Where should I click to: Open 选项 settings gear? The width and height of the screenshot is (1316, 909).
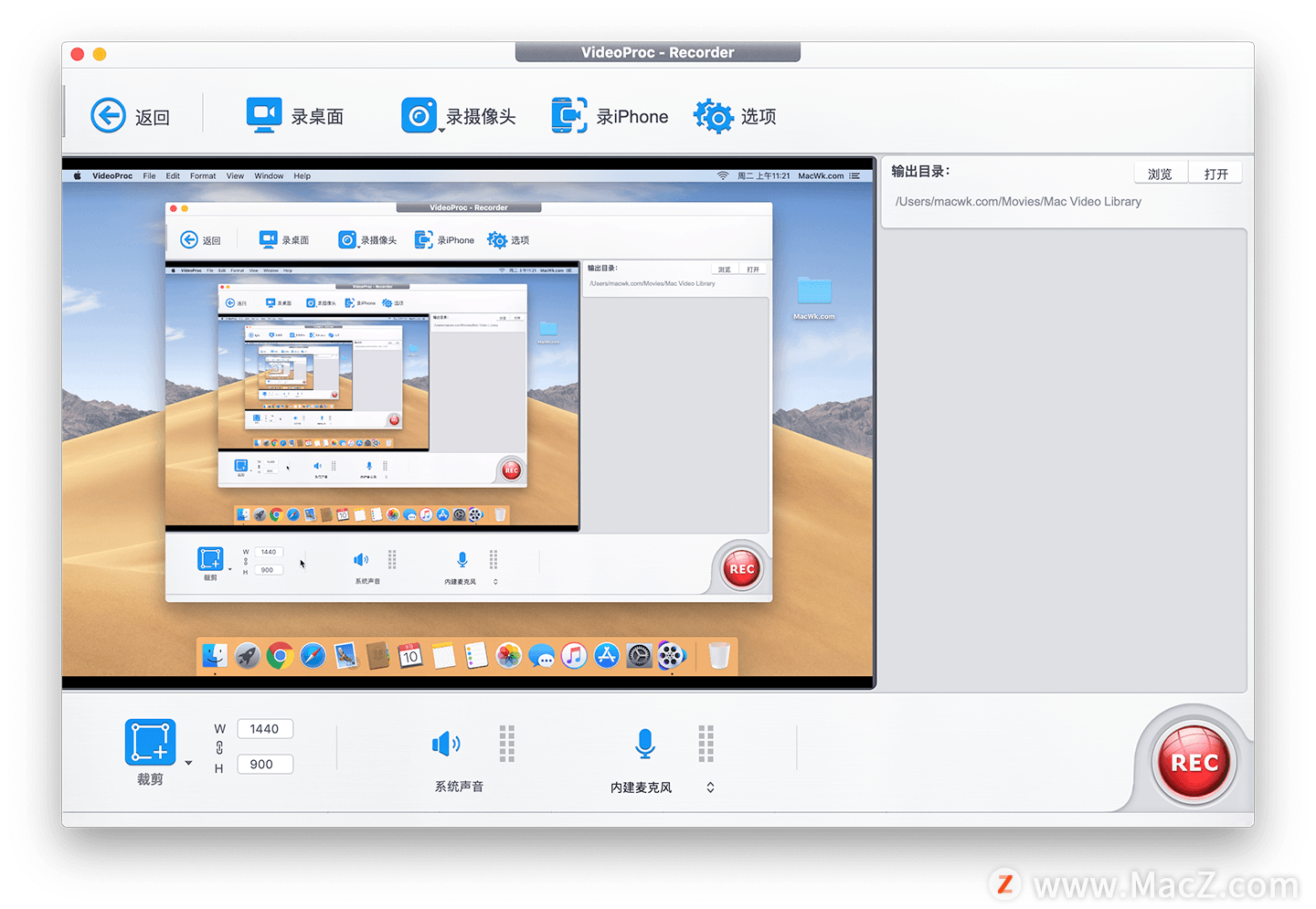(x=735, y=116)
